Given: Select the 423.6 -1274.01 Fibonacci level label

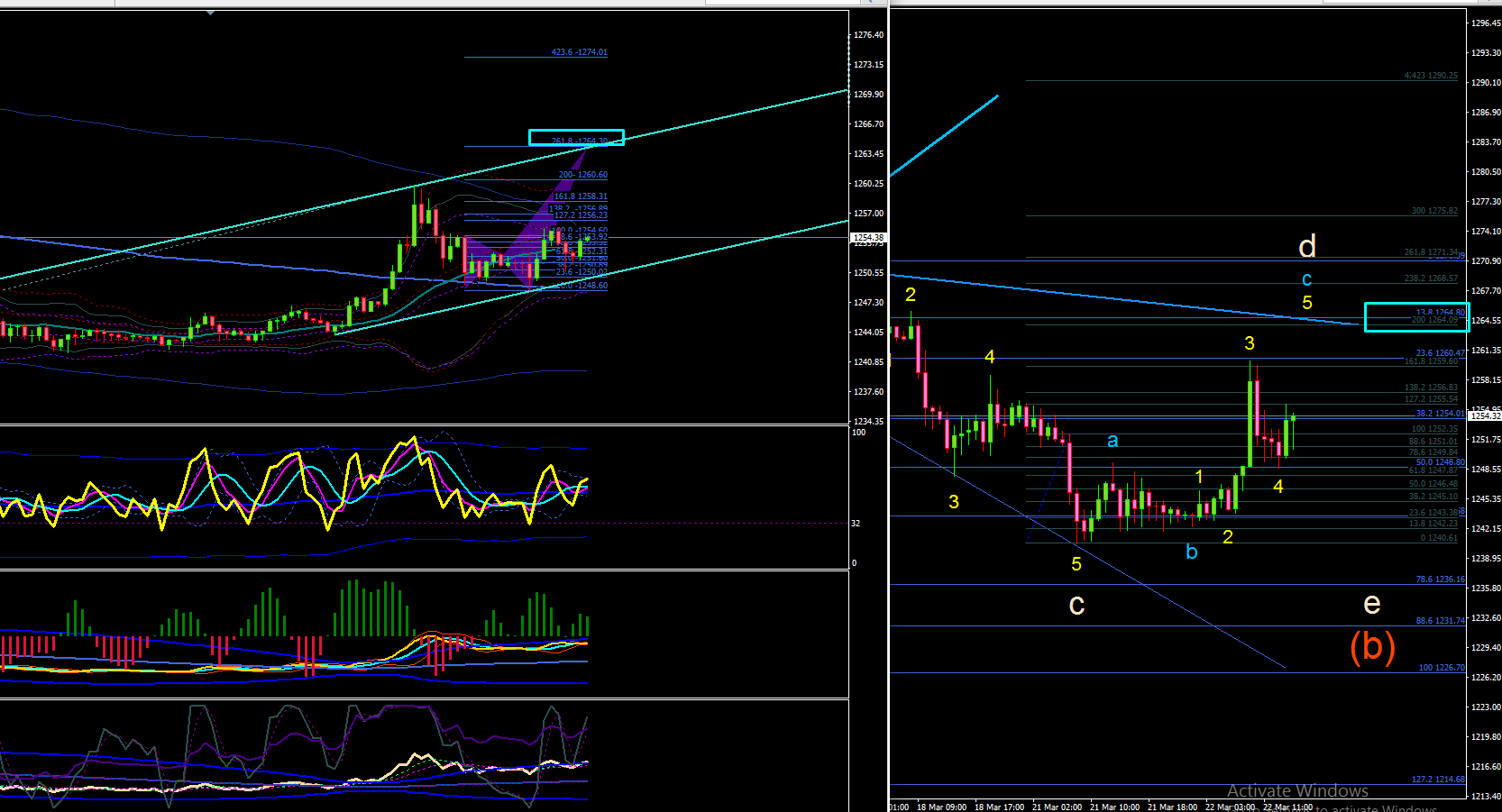Looking at the screenshot, I should 579,52.
